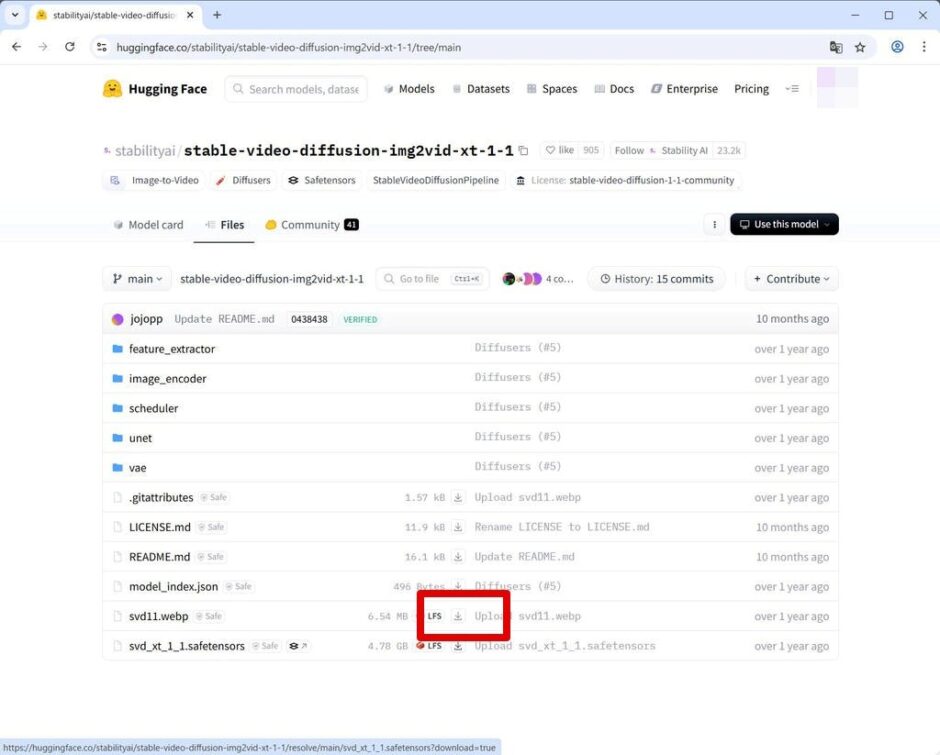Click the three-dot menu beside Use this model

pos(714,225)
